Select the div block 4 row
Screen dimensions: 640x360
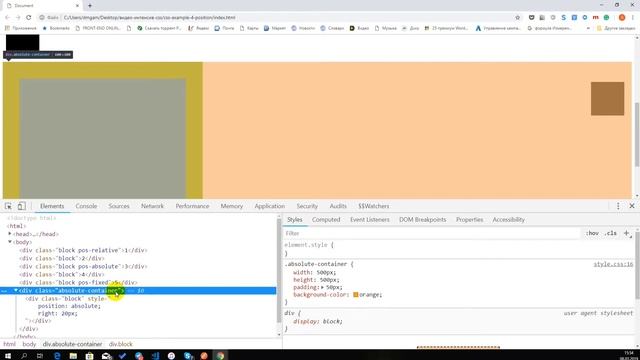click(62, 274)
